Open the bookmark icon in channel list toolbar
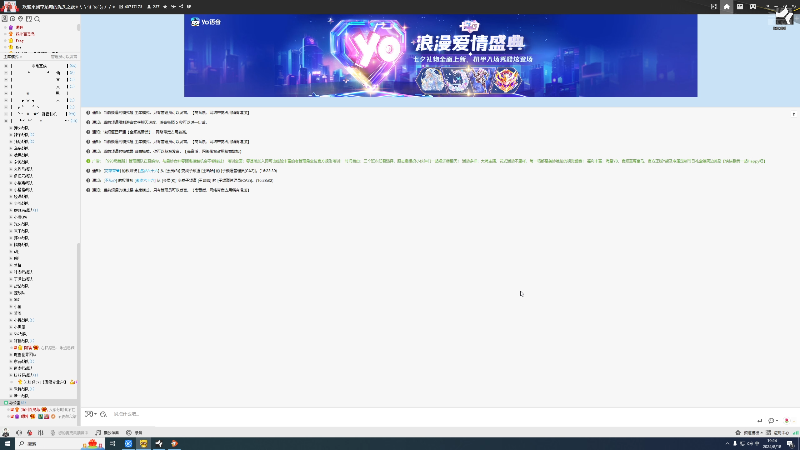The width and height of the screenshot is (800, 450). [29, 19]
